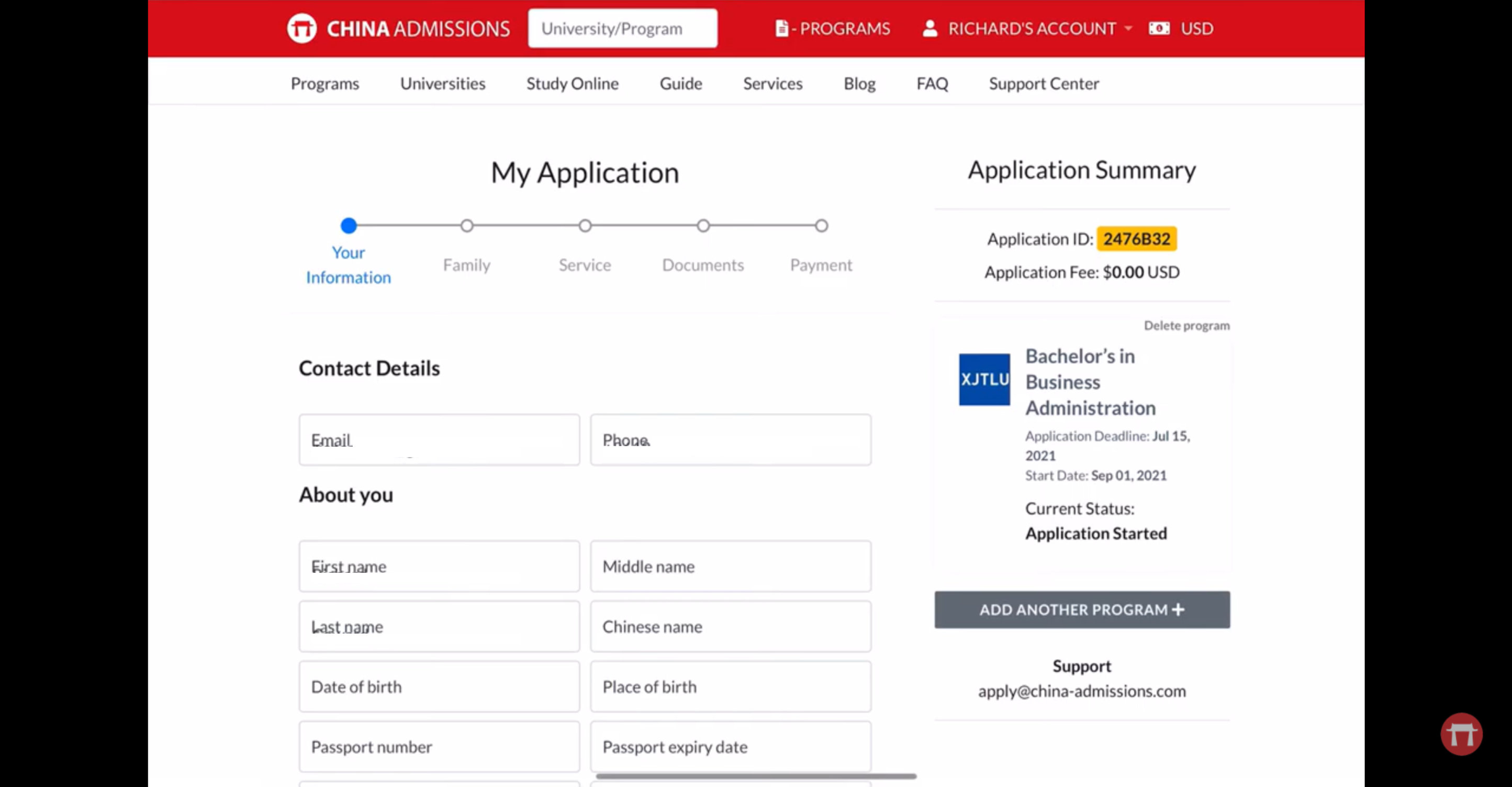1512x787 pixels.
Task: Click the user profile icon in header
Action: click(929, 28)
